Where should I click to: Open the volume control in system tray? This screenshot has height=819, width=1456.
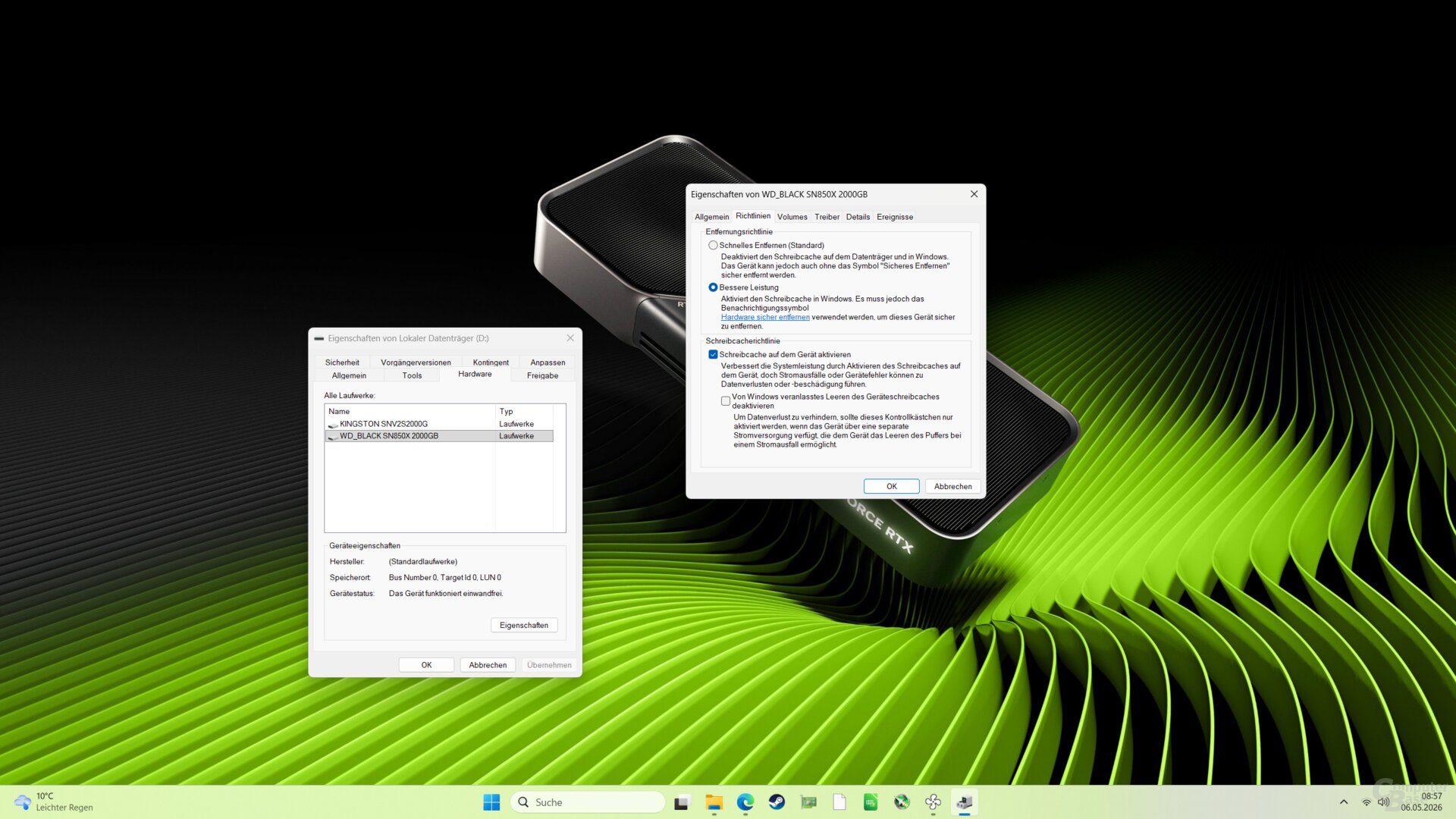(x=1383, y=802)
